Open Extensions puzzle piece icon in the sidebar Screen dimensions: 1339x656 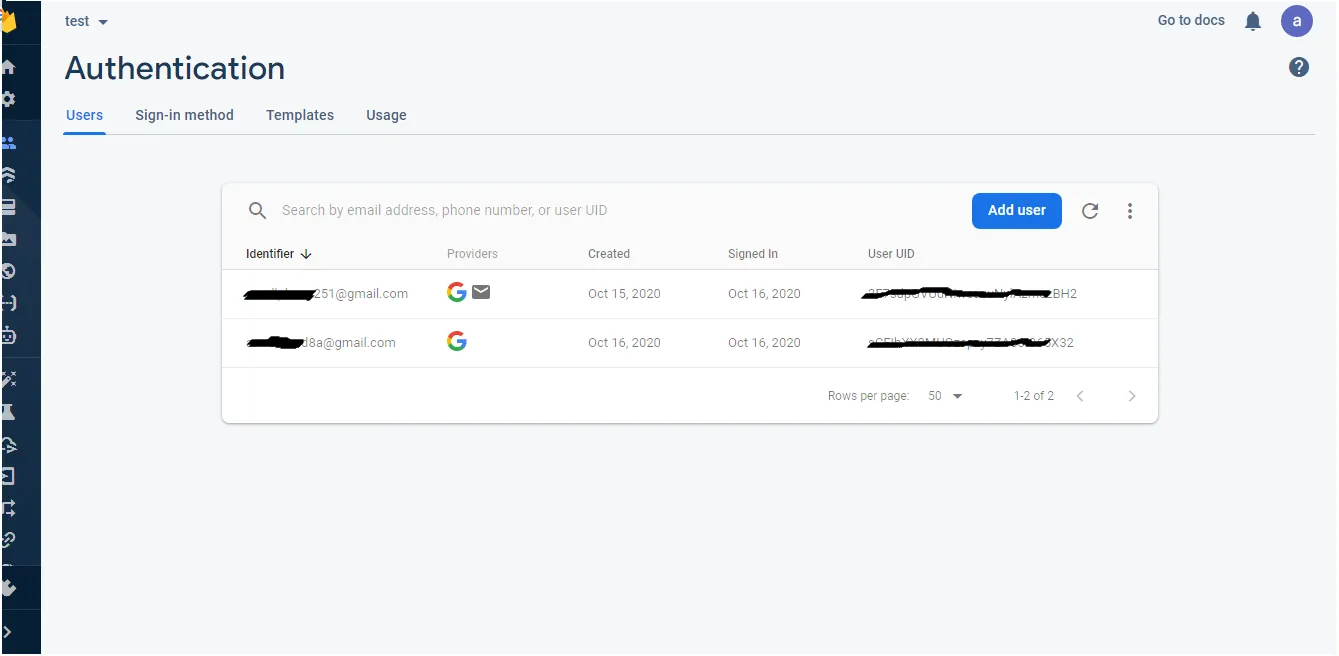click(x=8, y=587)
